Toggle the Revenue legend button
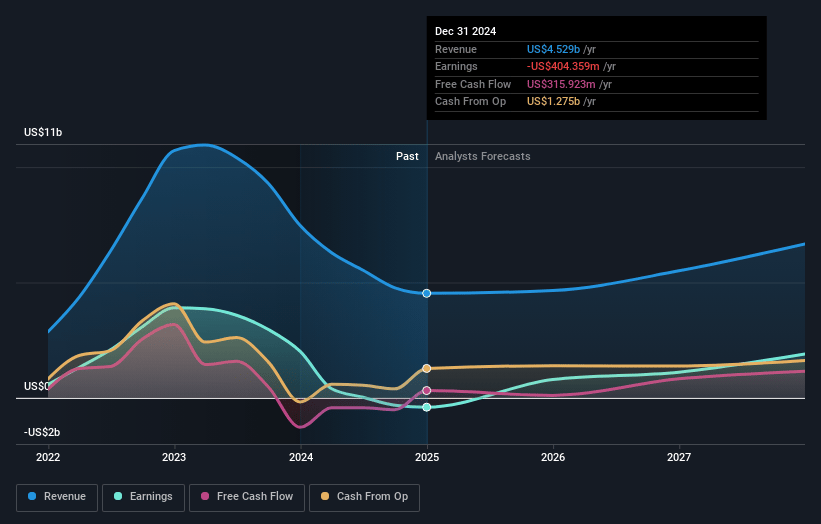 coord(57,497)
